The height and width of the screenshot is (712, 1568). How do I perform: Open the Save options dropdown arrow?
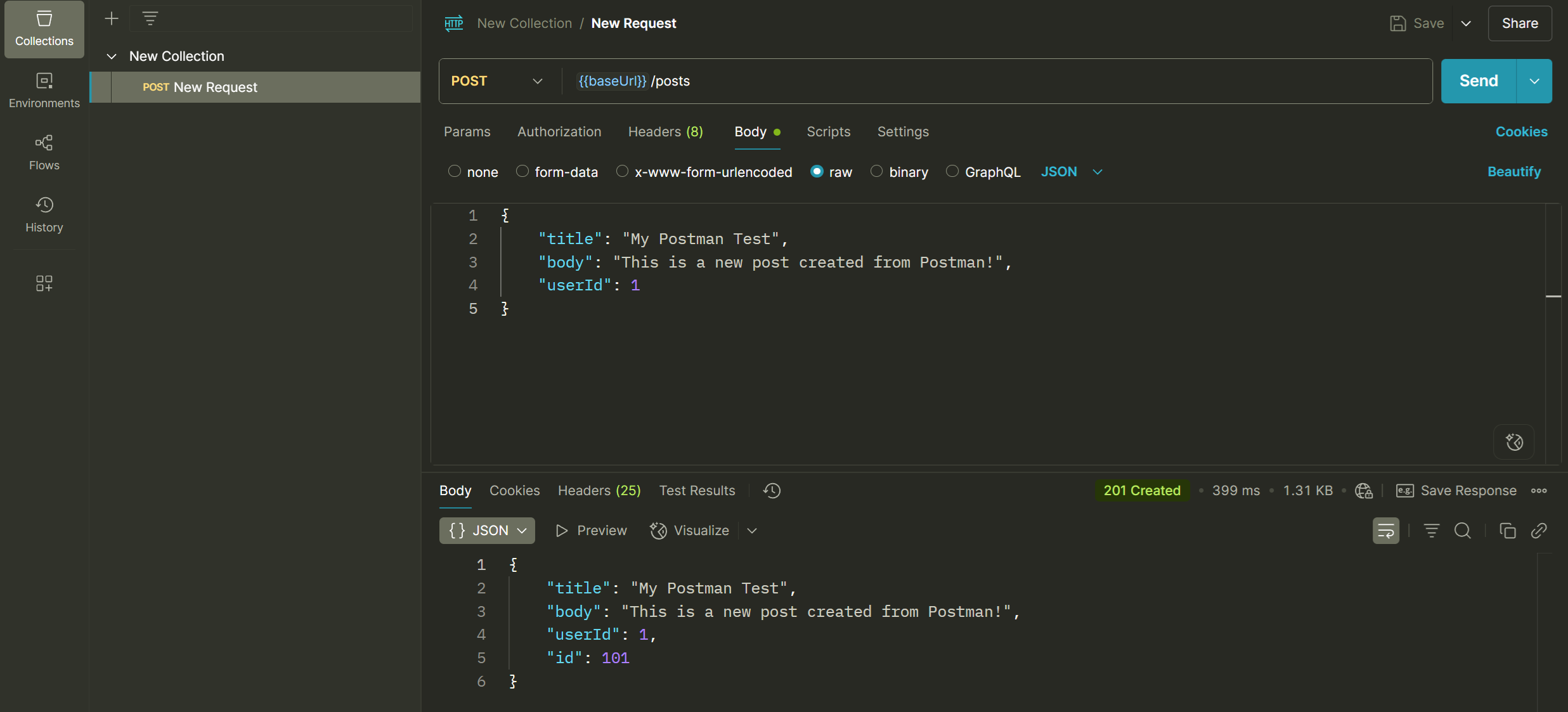click(1466, 23)
